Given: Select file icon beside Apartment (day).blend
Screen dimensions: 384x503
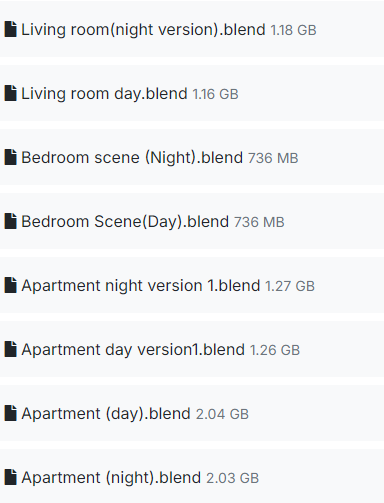Looking at the screenshot, I should (x=10, y=413).
